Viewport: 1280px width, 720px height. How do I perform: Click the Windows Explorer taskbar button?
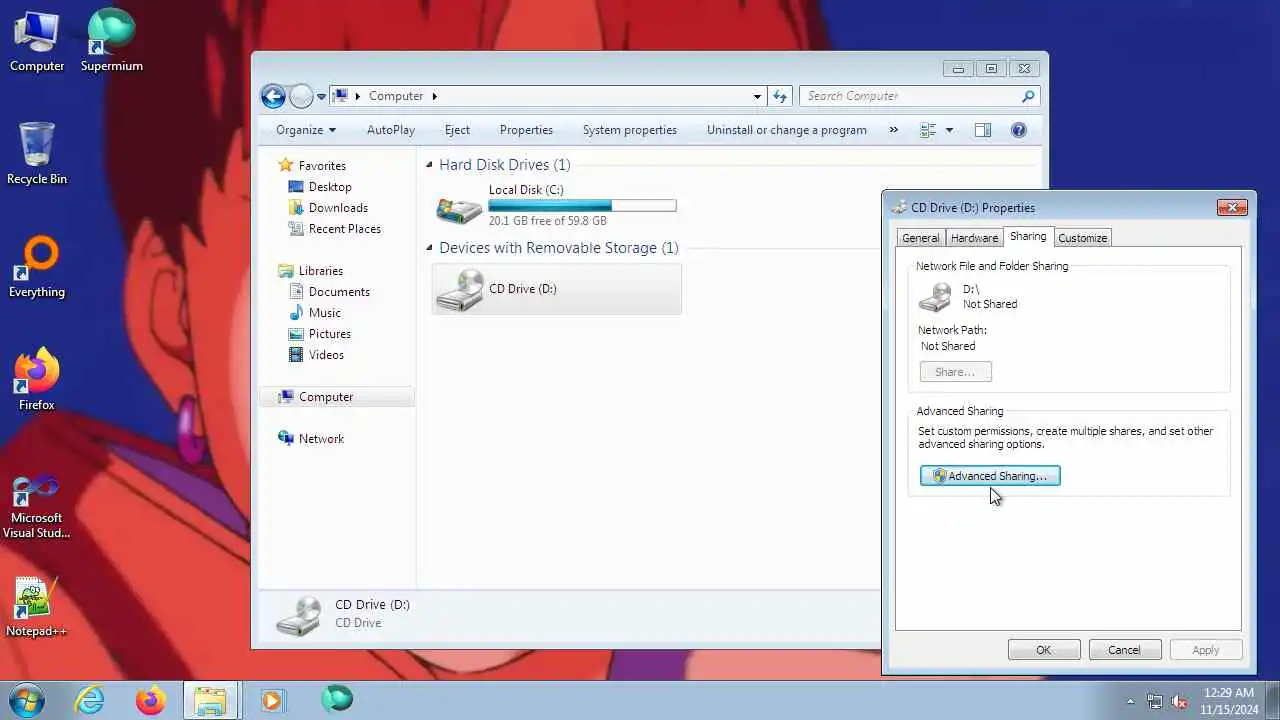(x=211, y=699)
